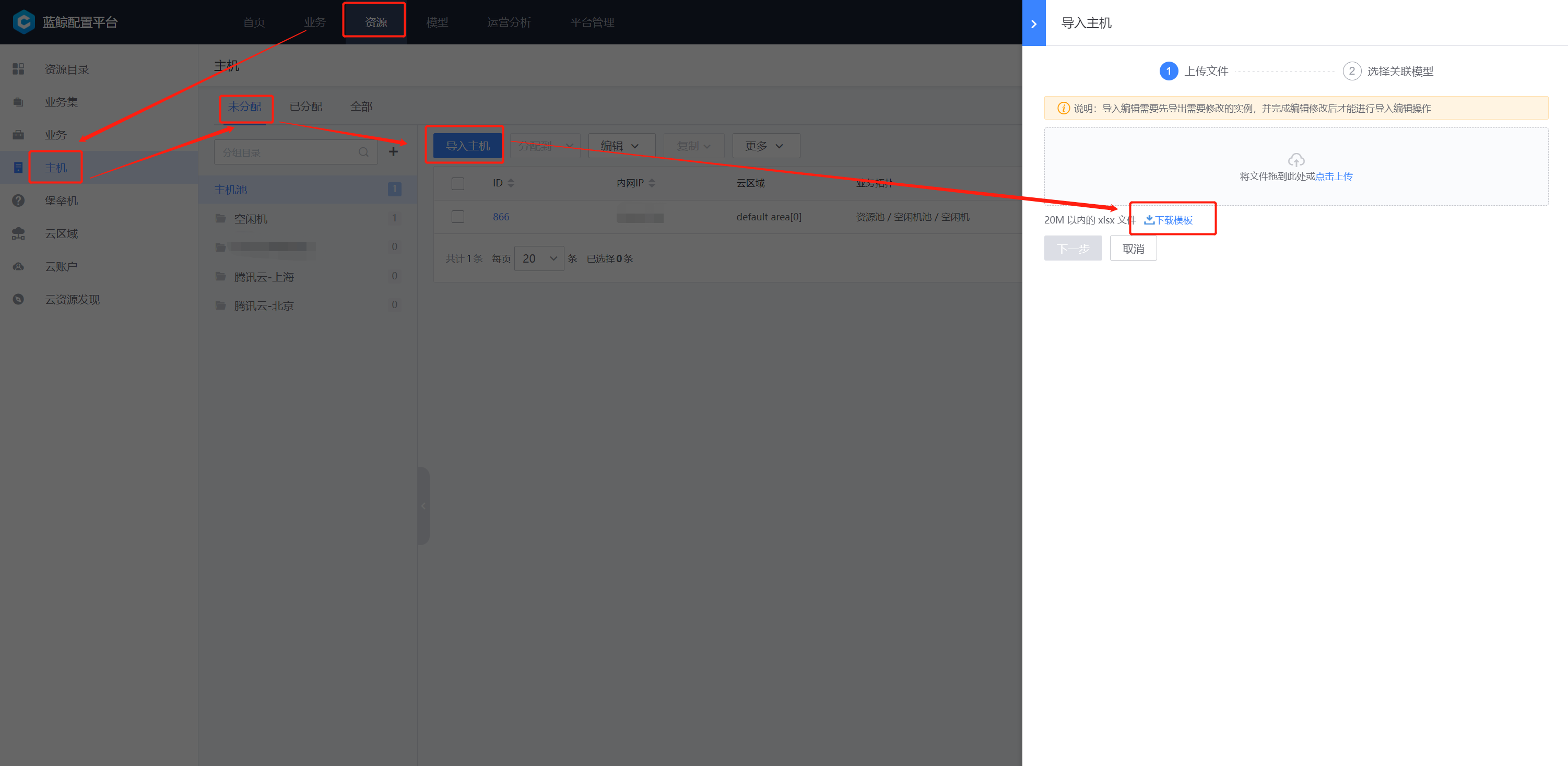Click the 云区域 sidebar icon
Viewport: 1568px width, 766px height.
[18, 234]
